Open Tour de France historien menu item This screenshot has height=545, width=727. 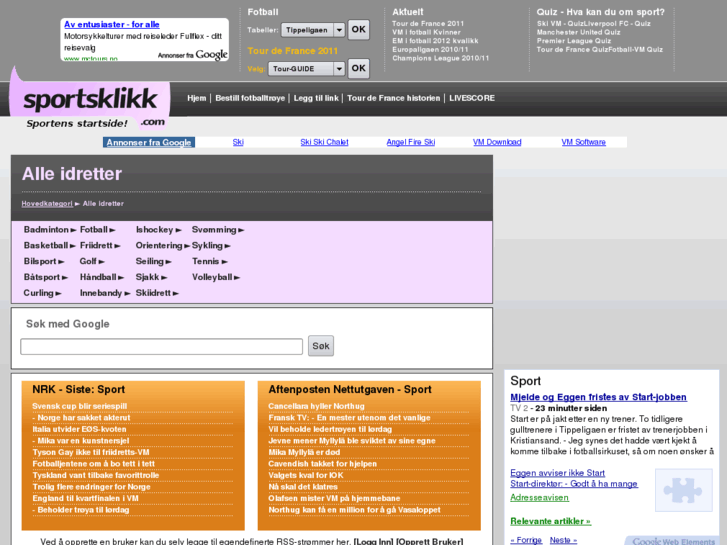[394, 98]
